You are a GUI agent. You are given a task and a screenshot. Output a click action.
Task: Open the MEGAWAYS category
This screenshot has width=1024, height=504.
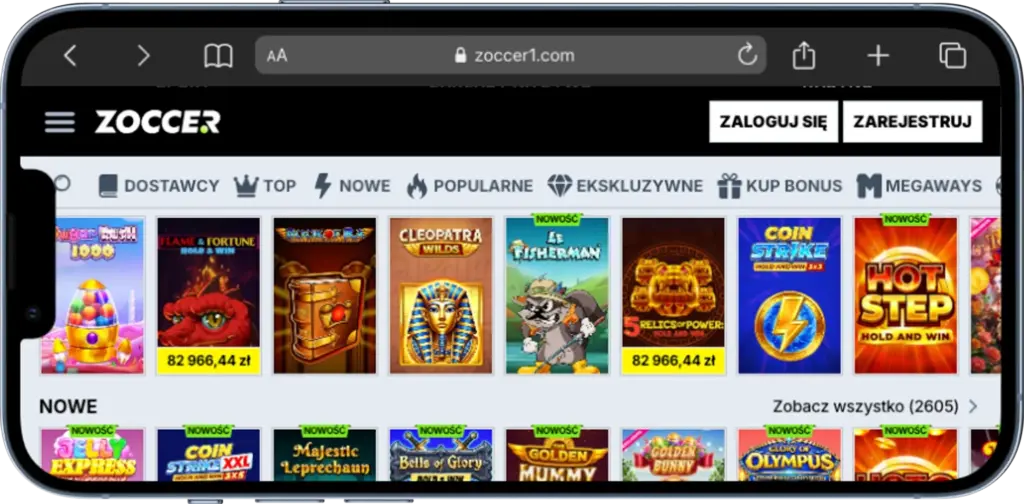(x=919, y=186)
